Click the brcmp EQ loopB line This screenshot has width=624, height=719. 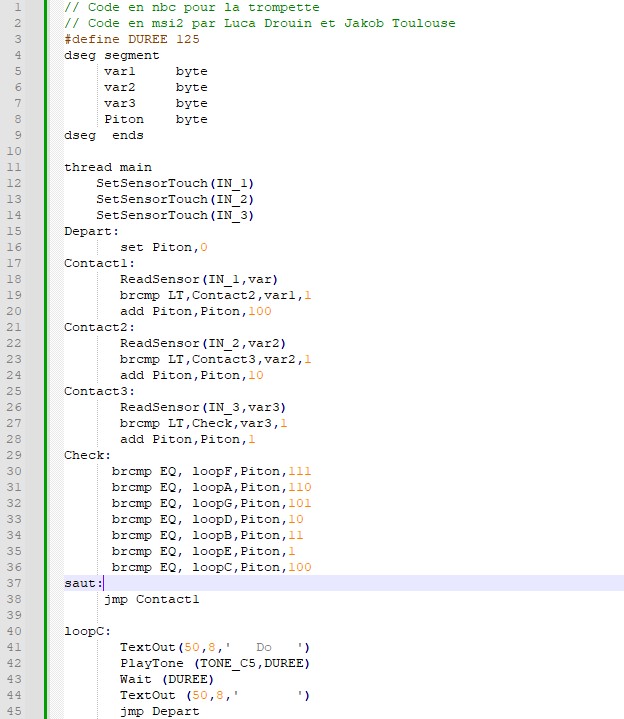pos(207,536)
